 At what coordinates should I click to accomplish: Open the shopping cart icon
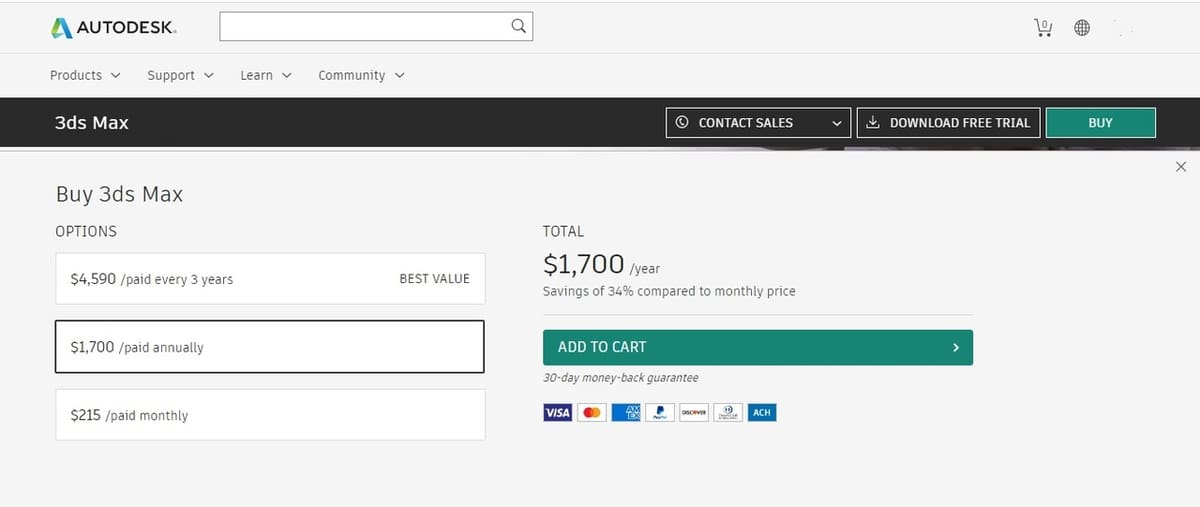coord(1043,28)
